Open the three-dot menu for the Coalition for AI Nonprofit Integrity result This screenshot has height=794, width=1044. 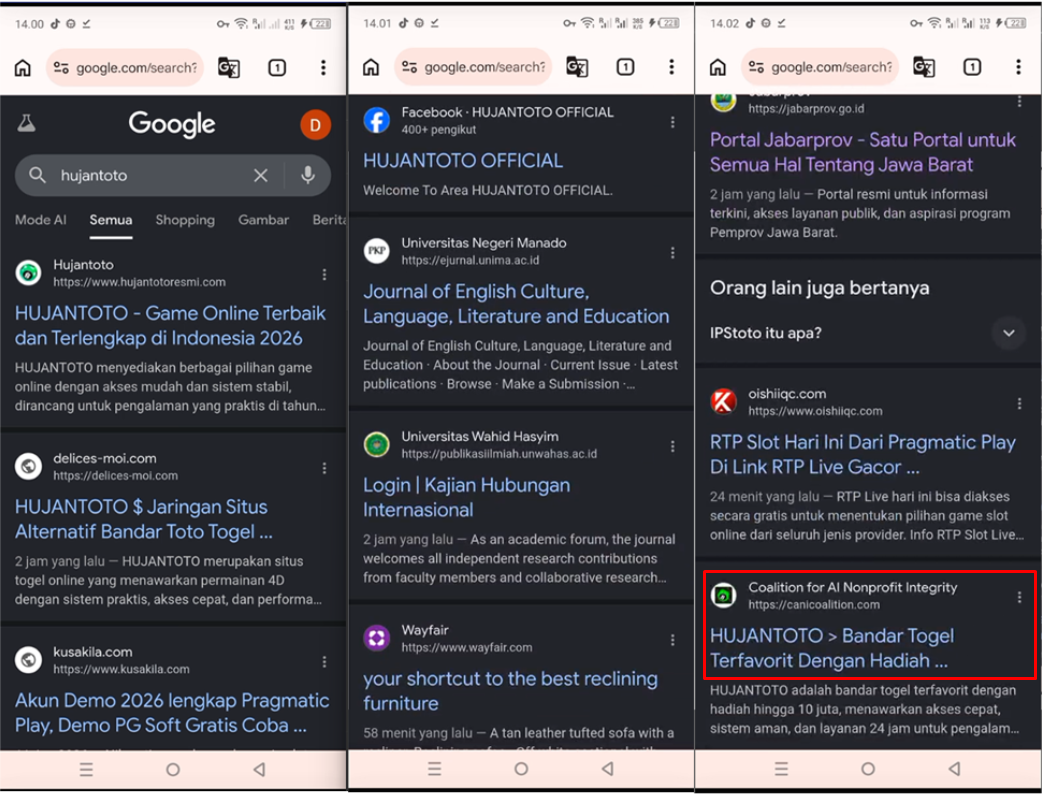1019,597
